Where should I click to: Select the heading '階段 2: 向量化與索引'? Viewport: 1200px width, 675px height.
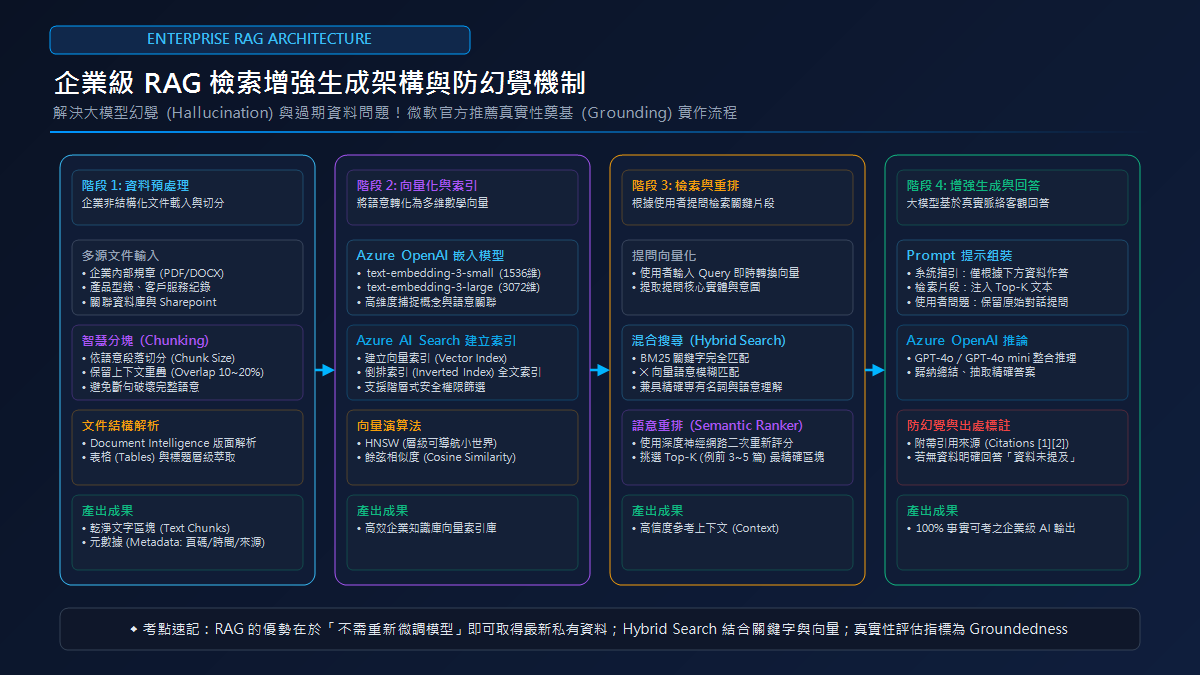tap(417, 185)
